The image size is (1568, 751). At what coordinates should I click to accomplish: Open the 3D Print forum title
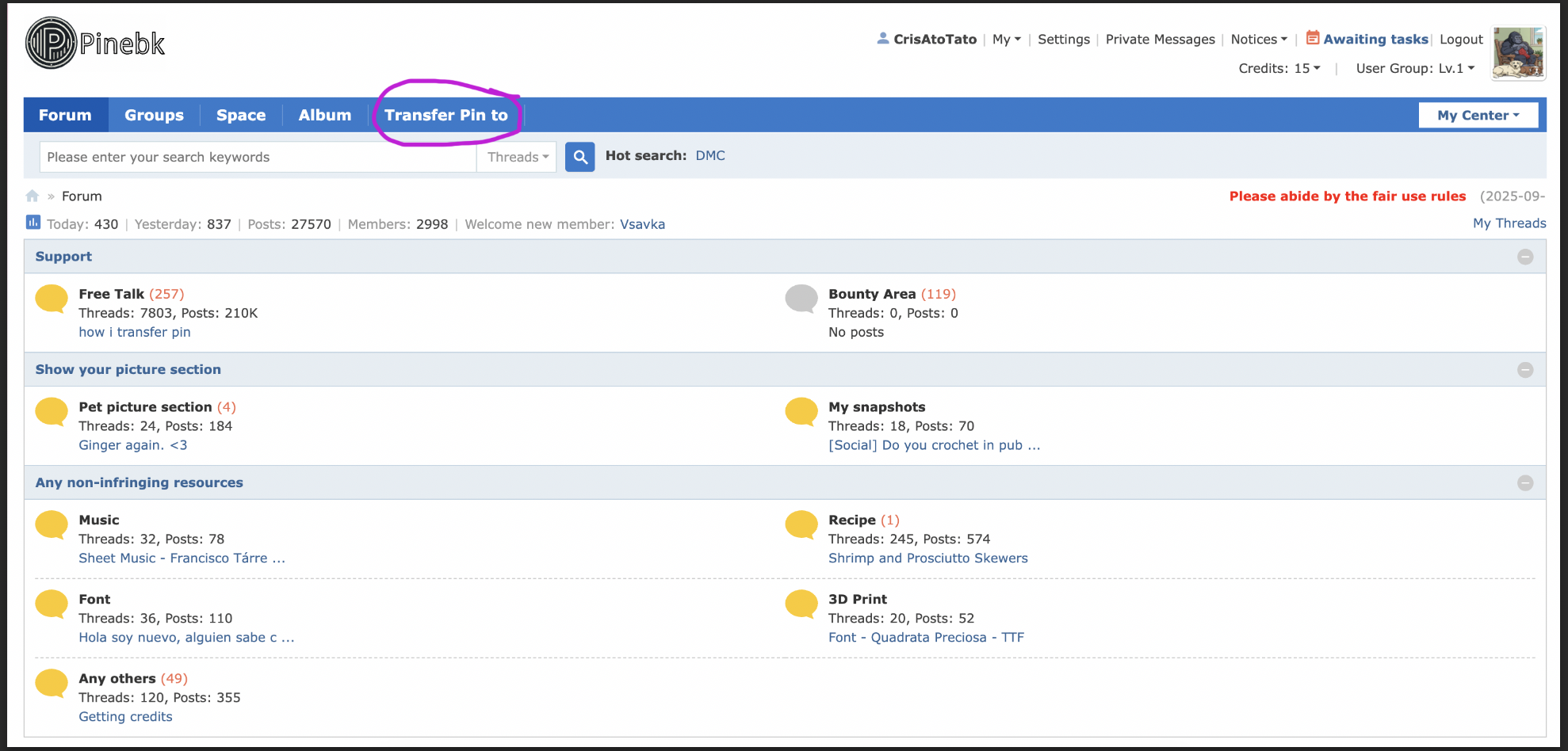tap(858, 600)
